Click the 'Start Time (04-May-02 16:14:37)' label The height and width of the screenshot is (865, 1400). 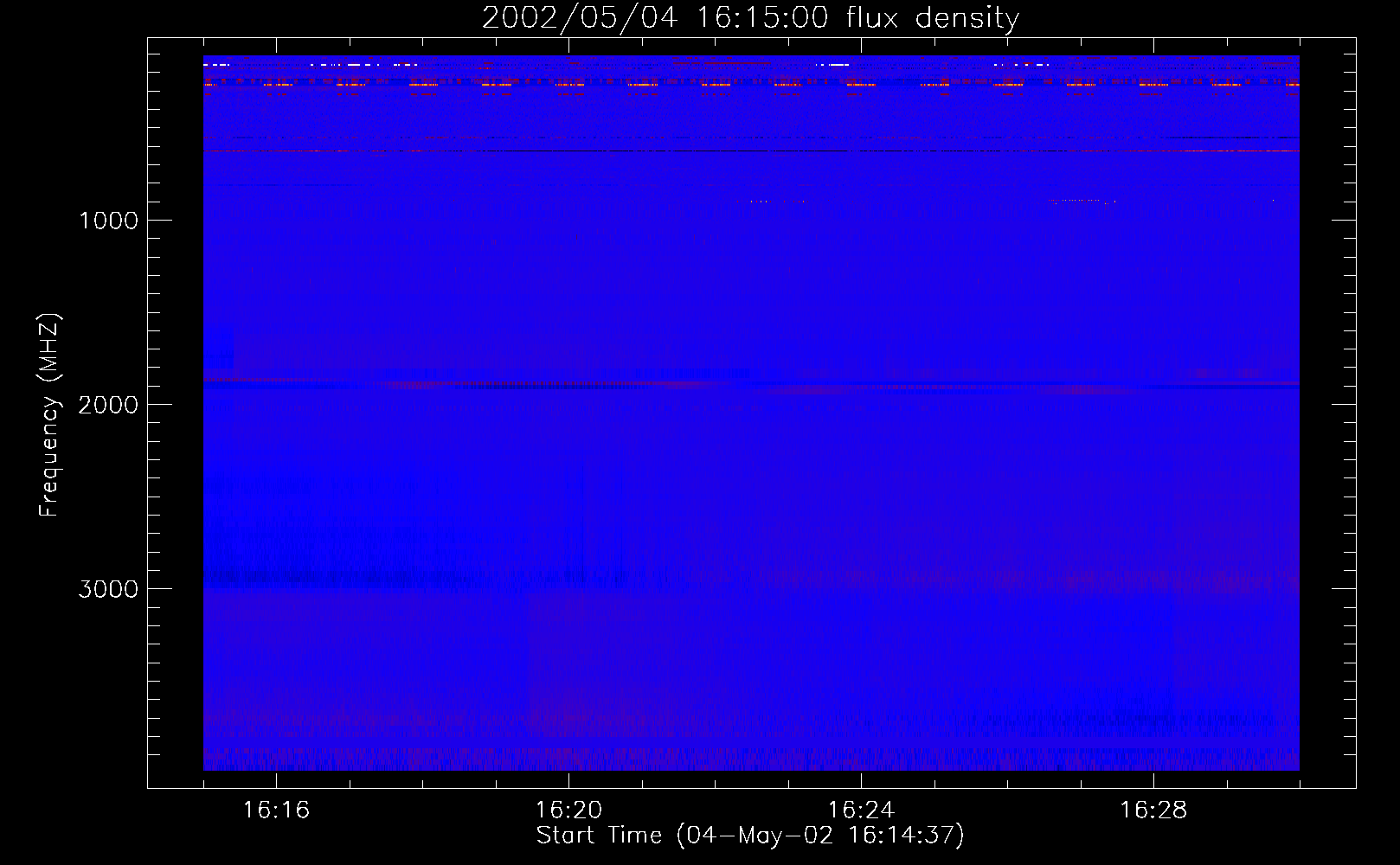tap(750, 836)
